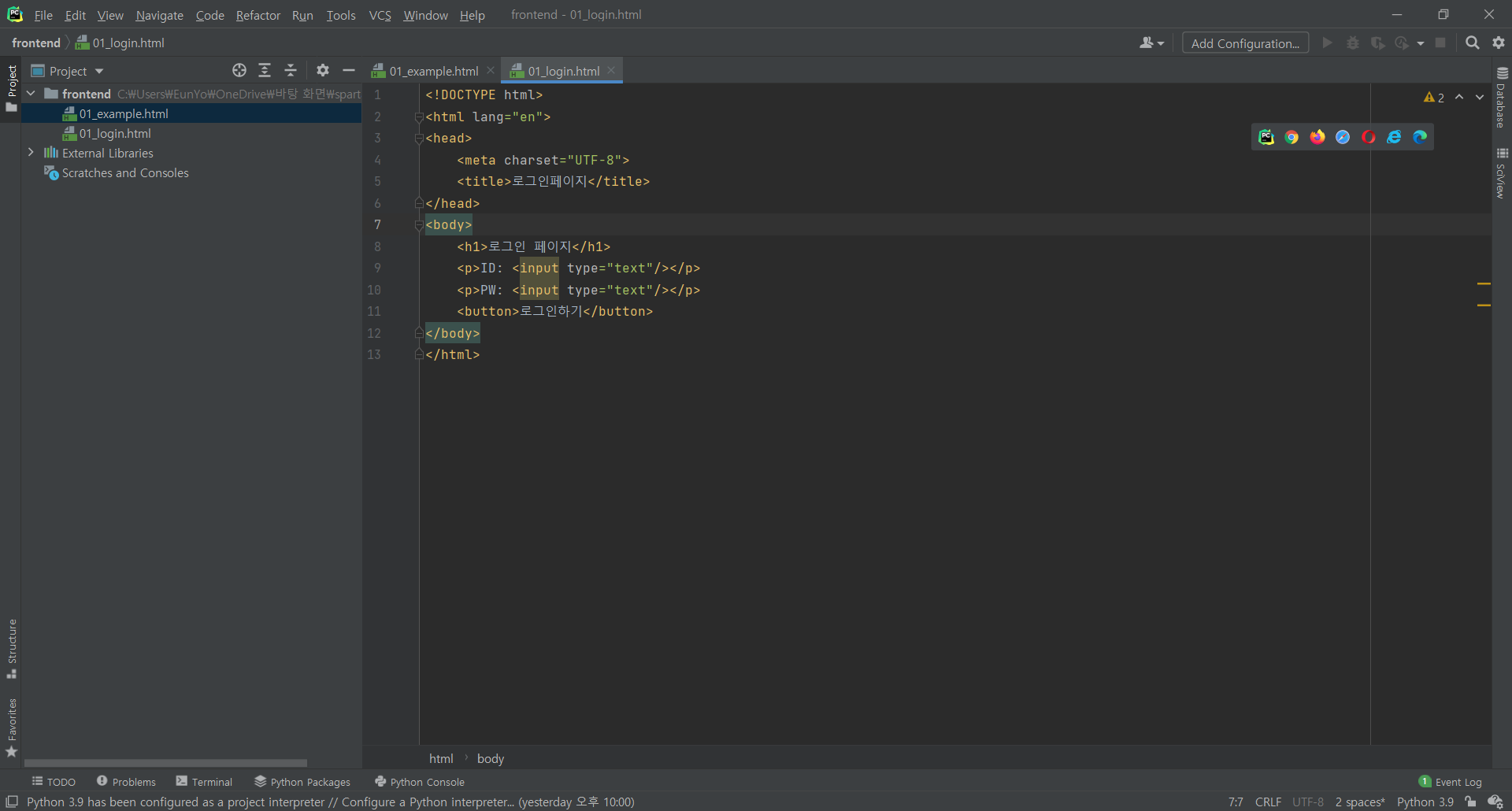Click the Select Opened File target icon
The width and height of the screenshot is (1512, 811).
coord(239,71)
